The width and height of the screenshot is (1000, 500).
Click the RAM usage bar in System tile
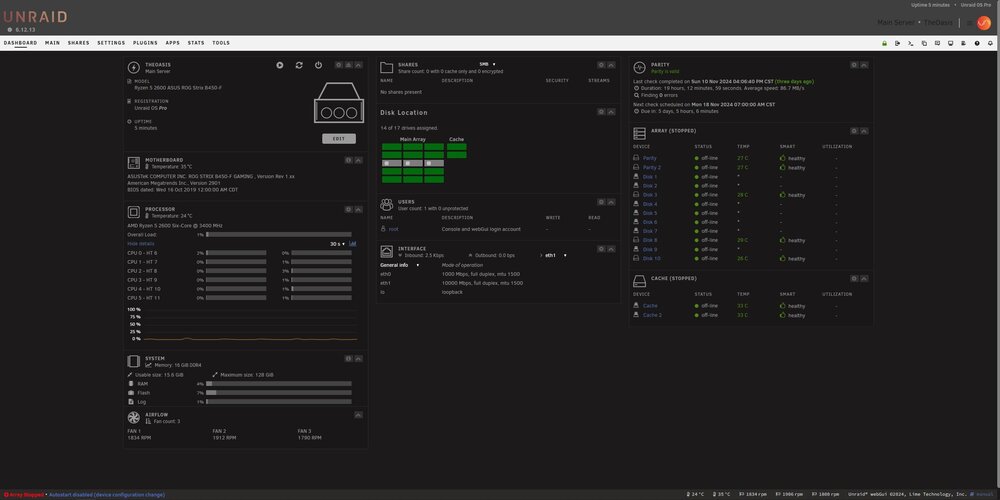tap(279, 384)
